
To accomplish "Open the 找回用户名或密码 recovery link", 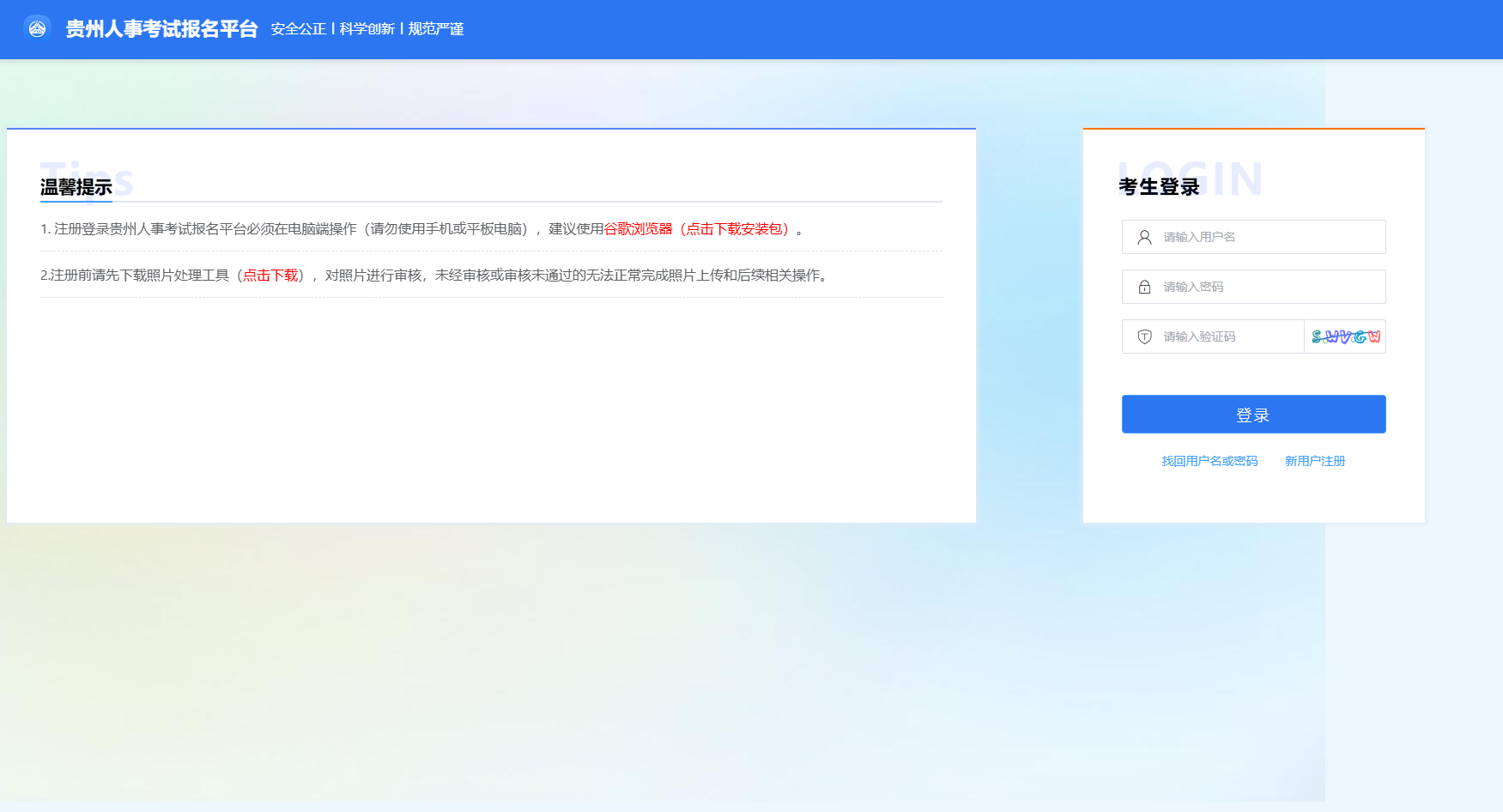I will point(1209,462).
